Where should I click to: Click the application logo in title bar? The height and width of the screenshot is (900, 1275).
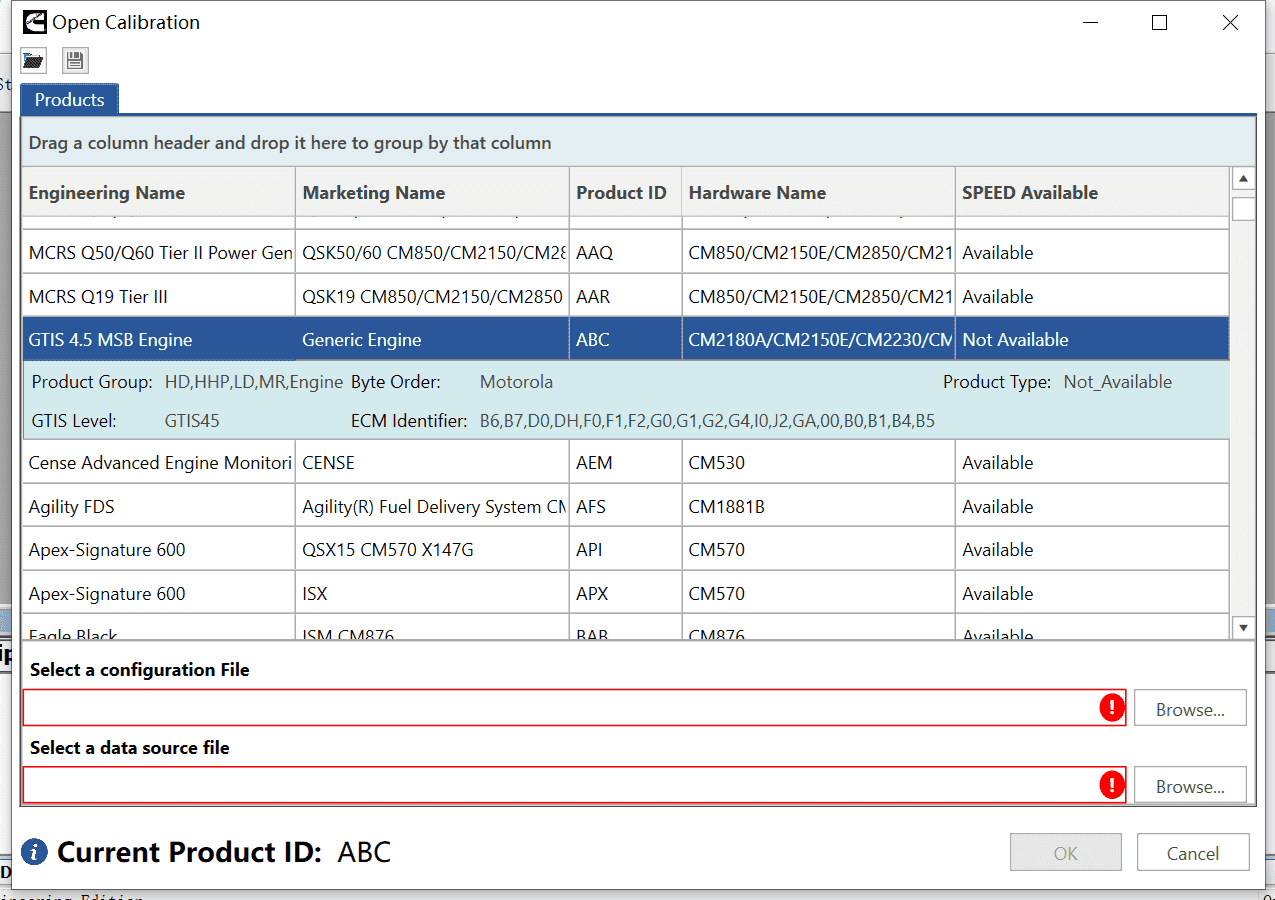(35, 22)
